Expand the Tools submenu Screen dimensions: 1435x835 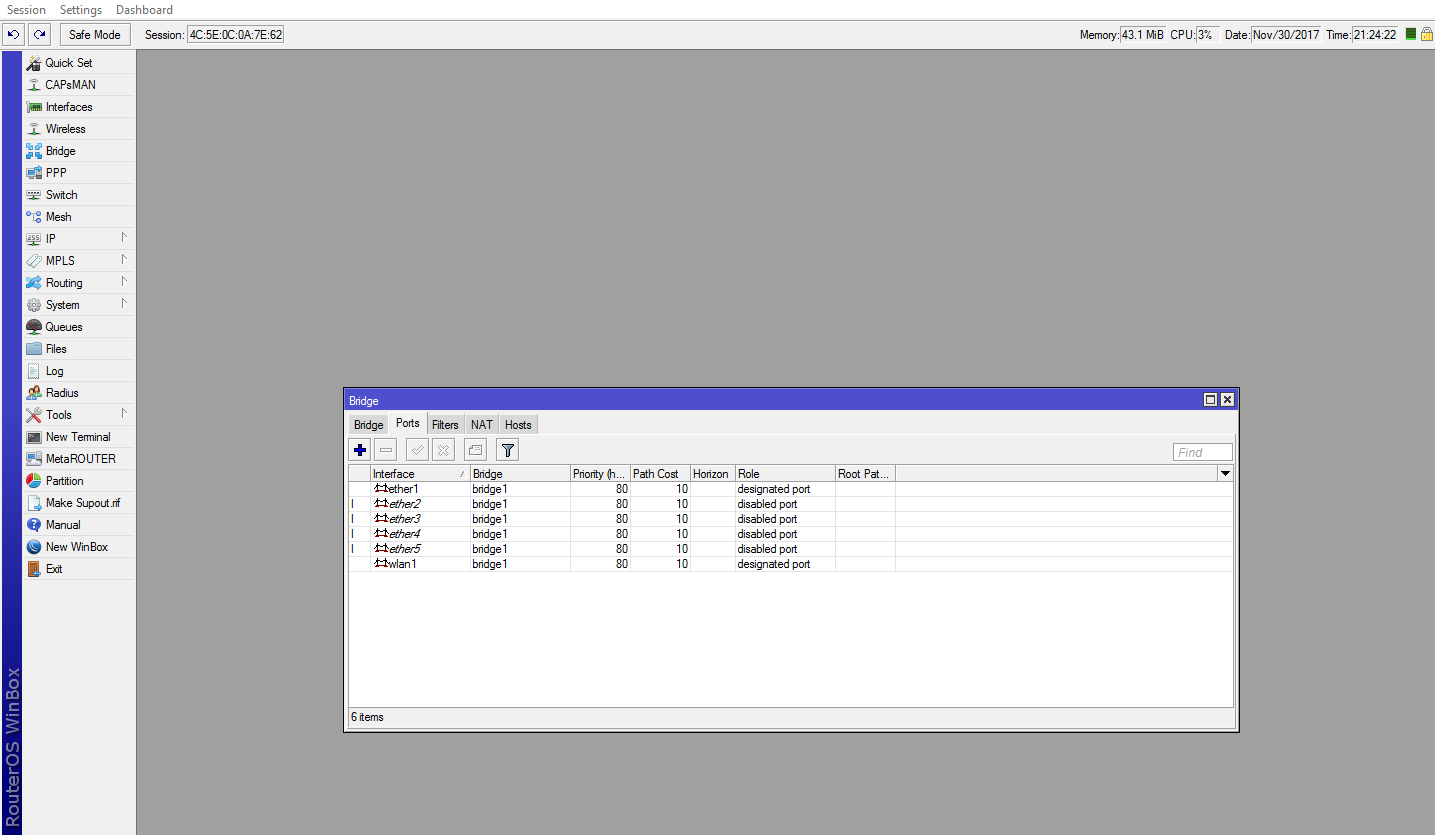pyautogui.click(x=79, y=415)
